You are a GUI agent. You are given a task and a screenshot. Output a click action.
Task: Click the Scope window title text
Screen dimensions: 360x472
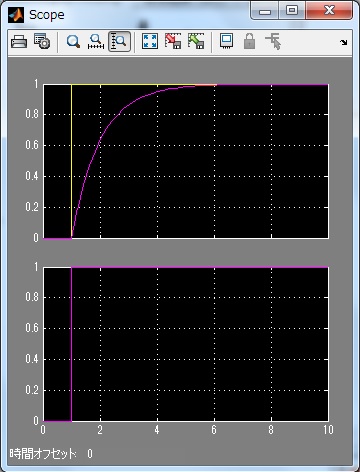47,15
